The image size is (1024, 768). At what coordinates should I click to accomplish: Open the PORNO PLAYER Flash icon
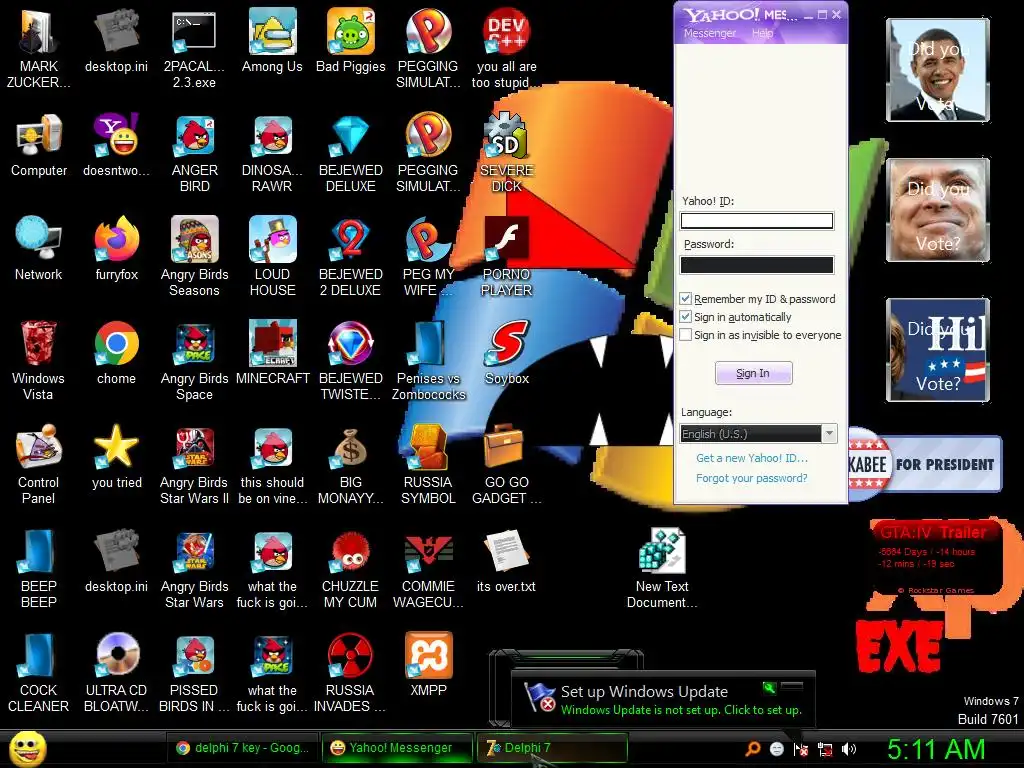(x=506, y=256)
